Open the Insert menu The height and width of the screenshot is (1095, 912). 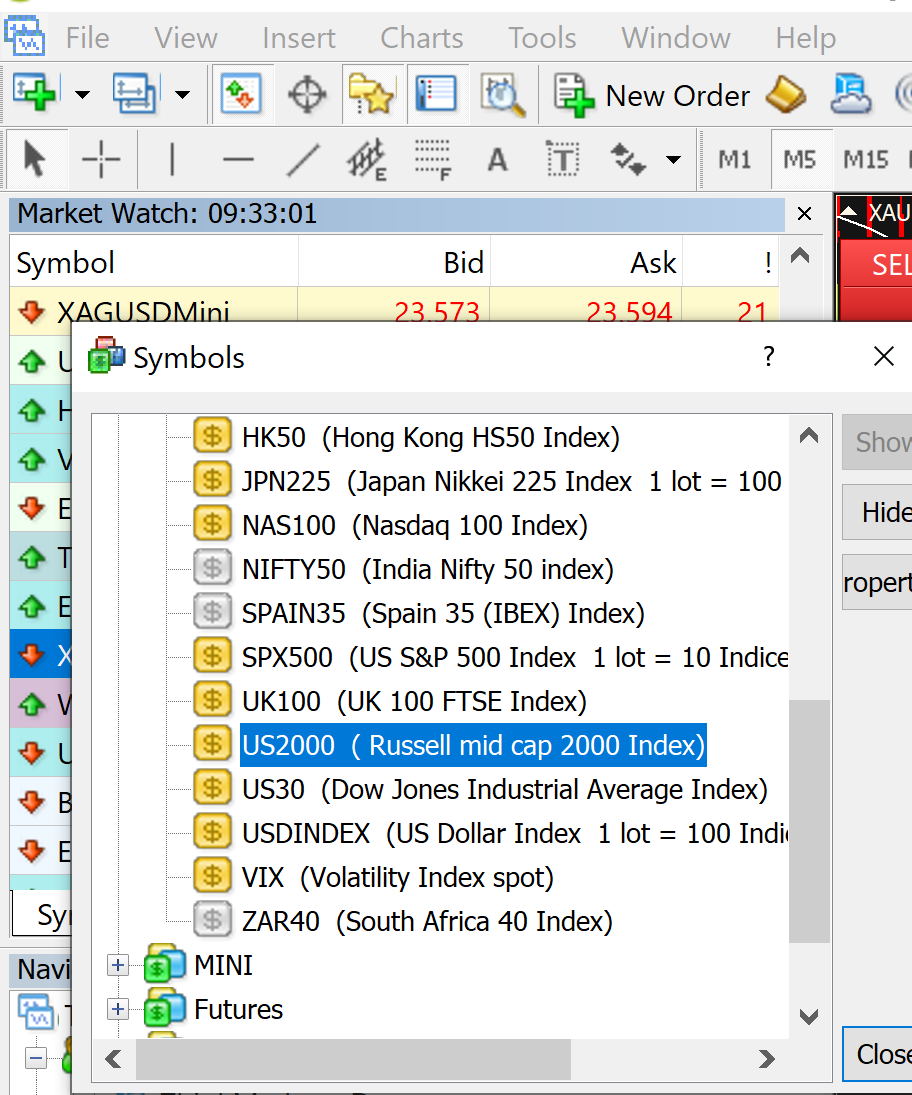tap(299, 38)
